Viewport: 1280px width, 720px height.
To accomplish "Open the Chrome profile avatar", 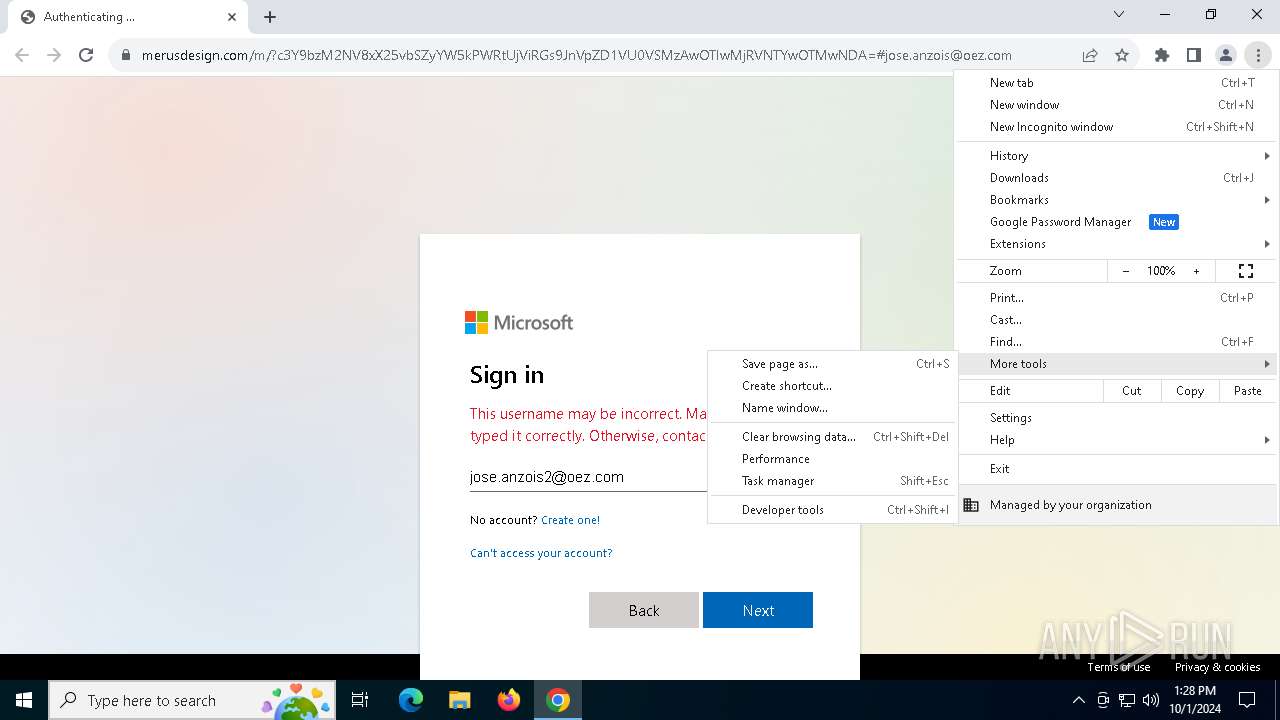I will [x=1226, y=55].
